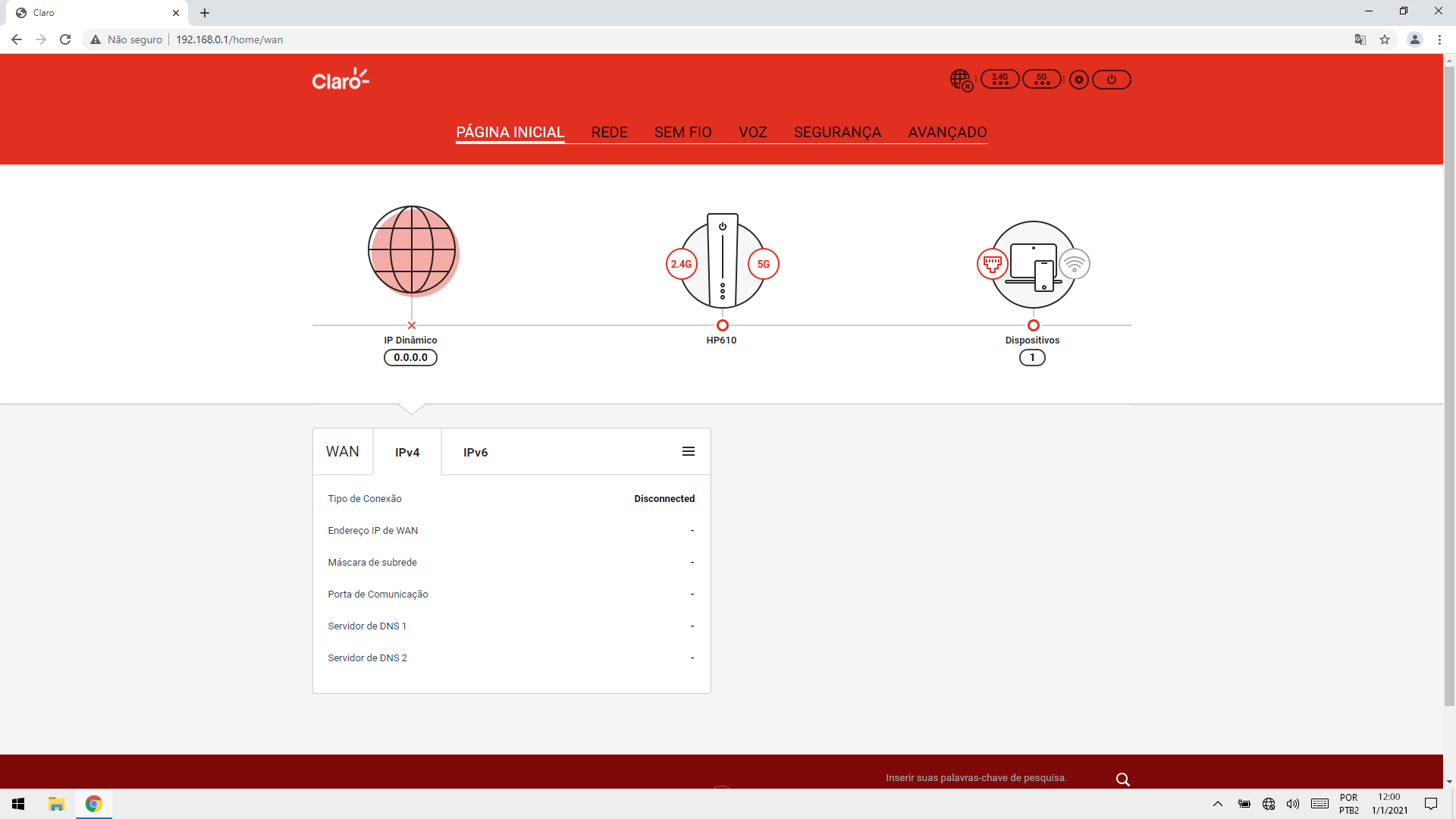Viewport: 1456px width, 819px height.
Task: Click the Servidor de DNS 1 label
Action: [x=367, y=626]
